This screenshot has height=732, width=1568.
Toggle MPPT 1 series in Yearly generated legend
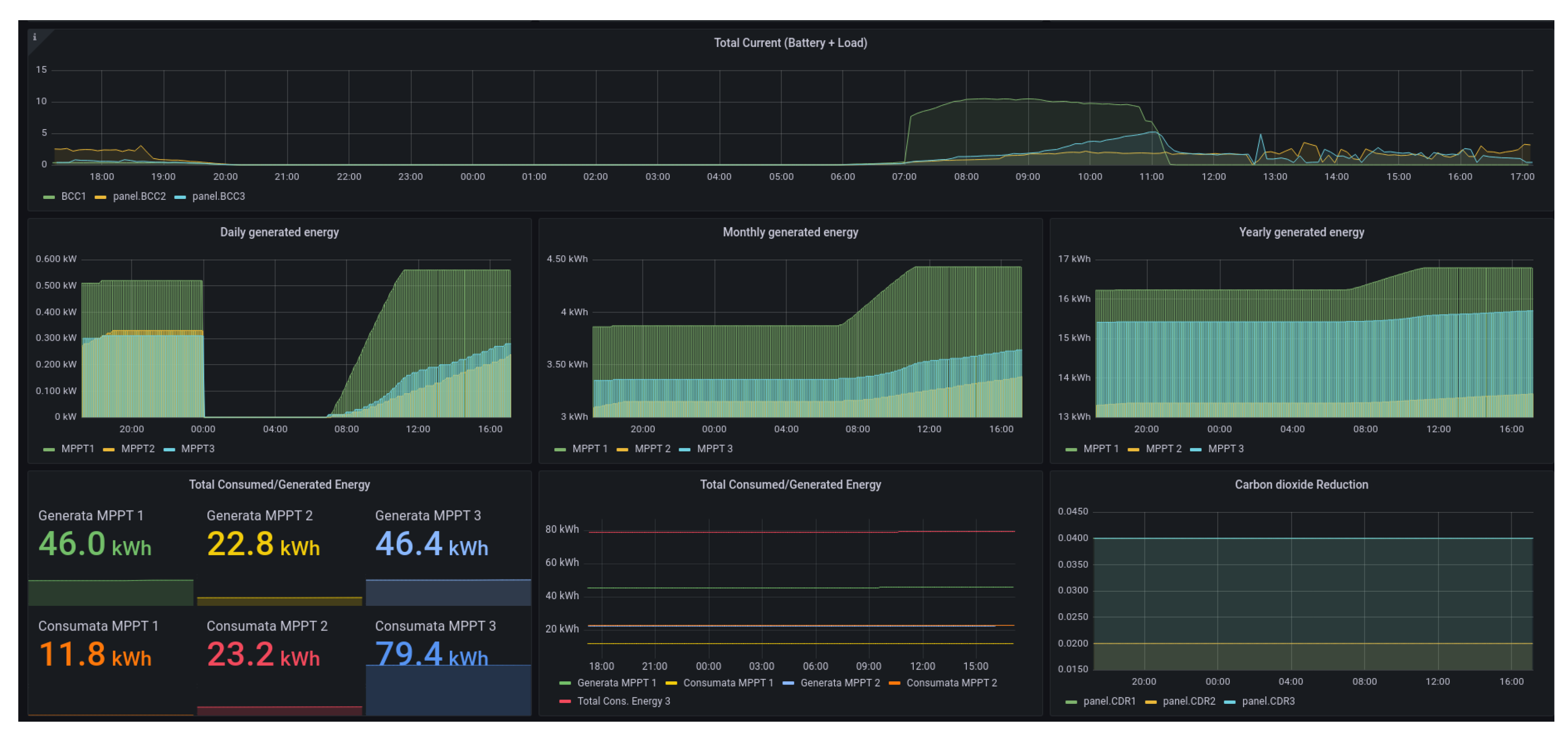(x=1100, y=449)
